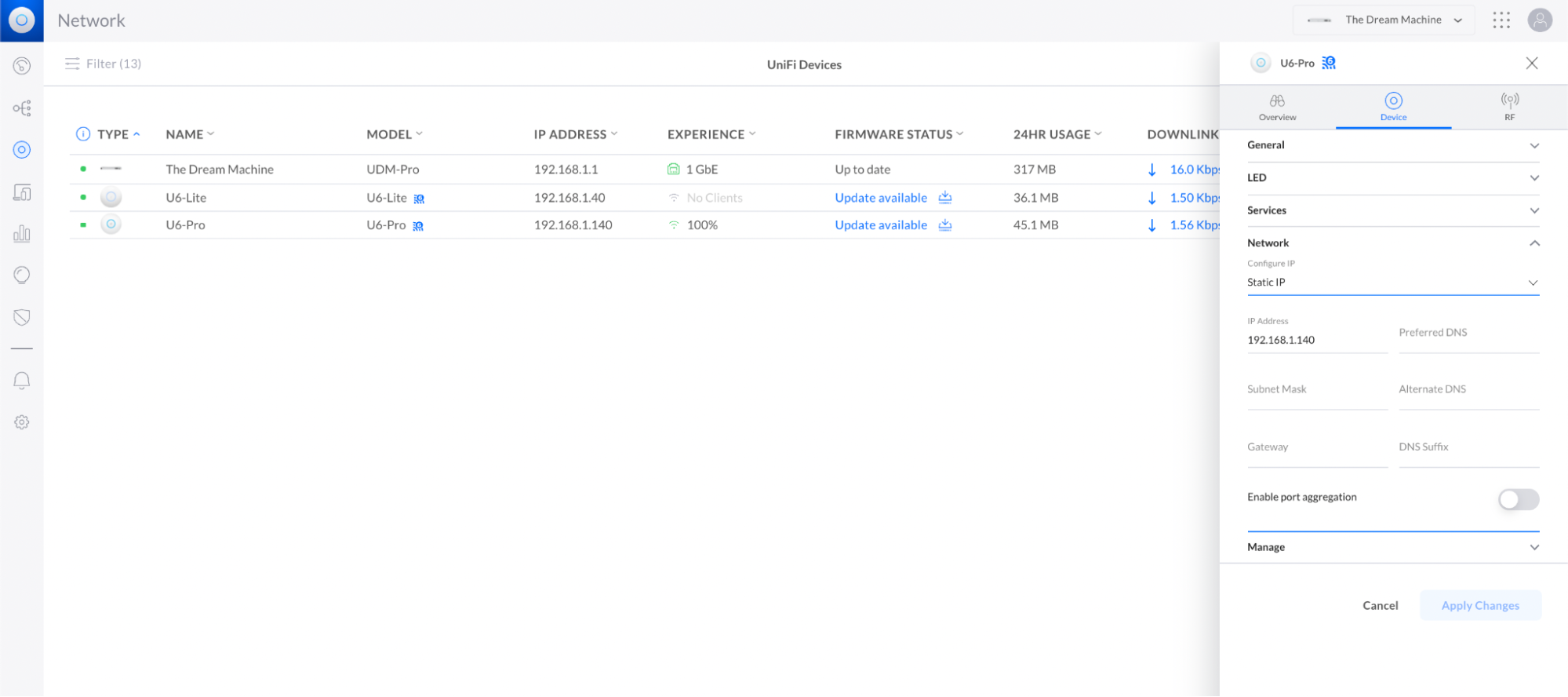Select U6-Lite device name in table
This screenshot has height=697, width=1568.
point(186,198)
